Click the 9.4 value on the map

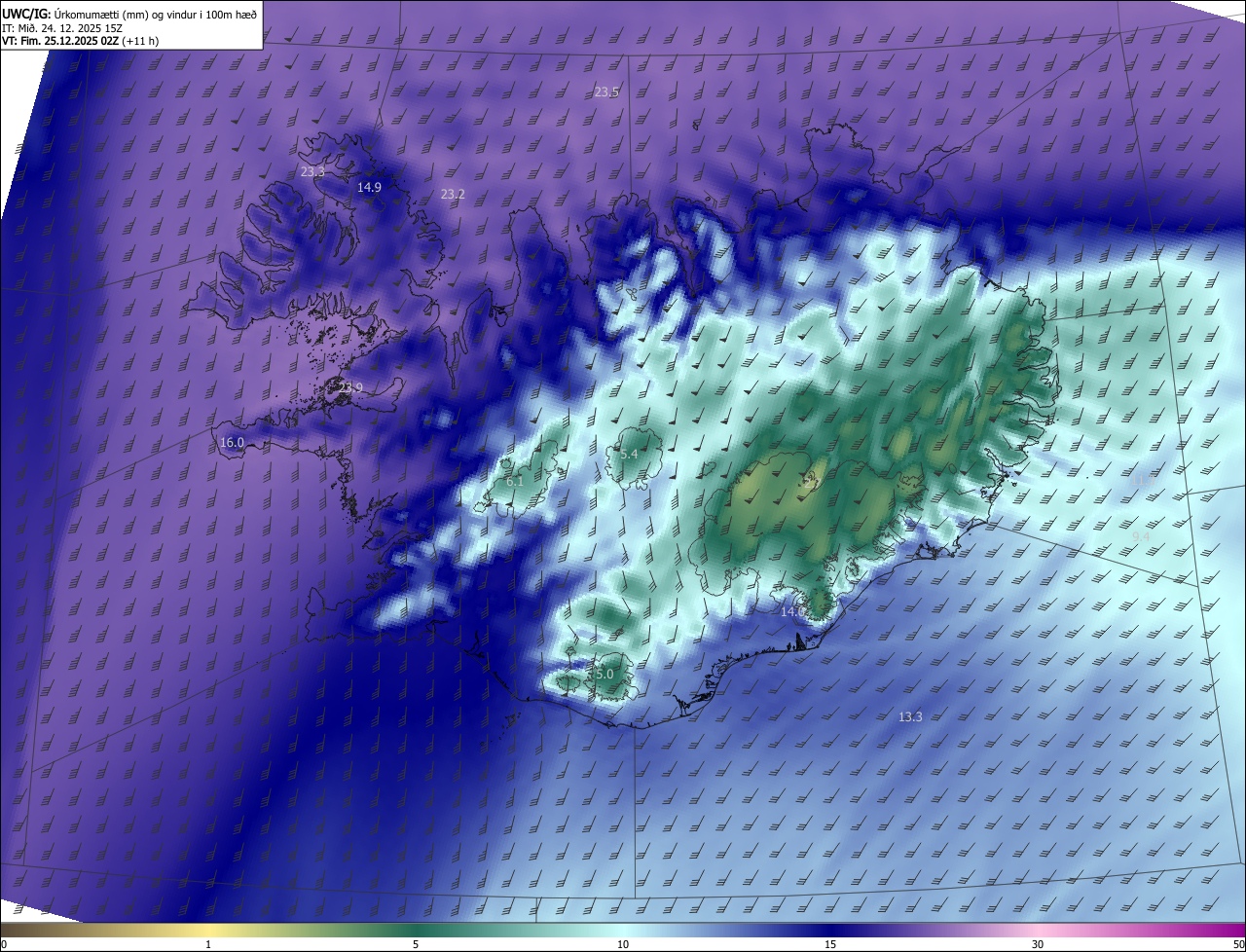[1141, 537]
